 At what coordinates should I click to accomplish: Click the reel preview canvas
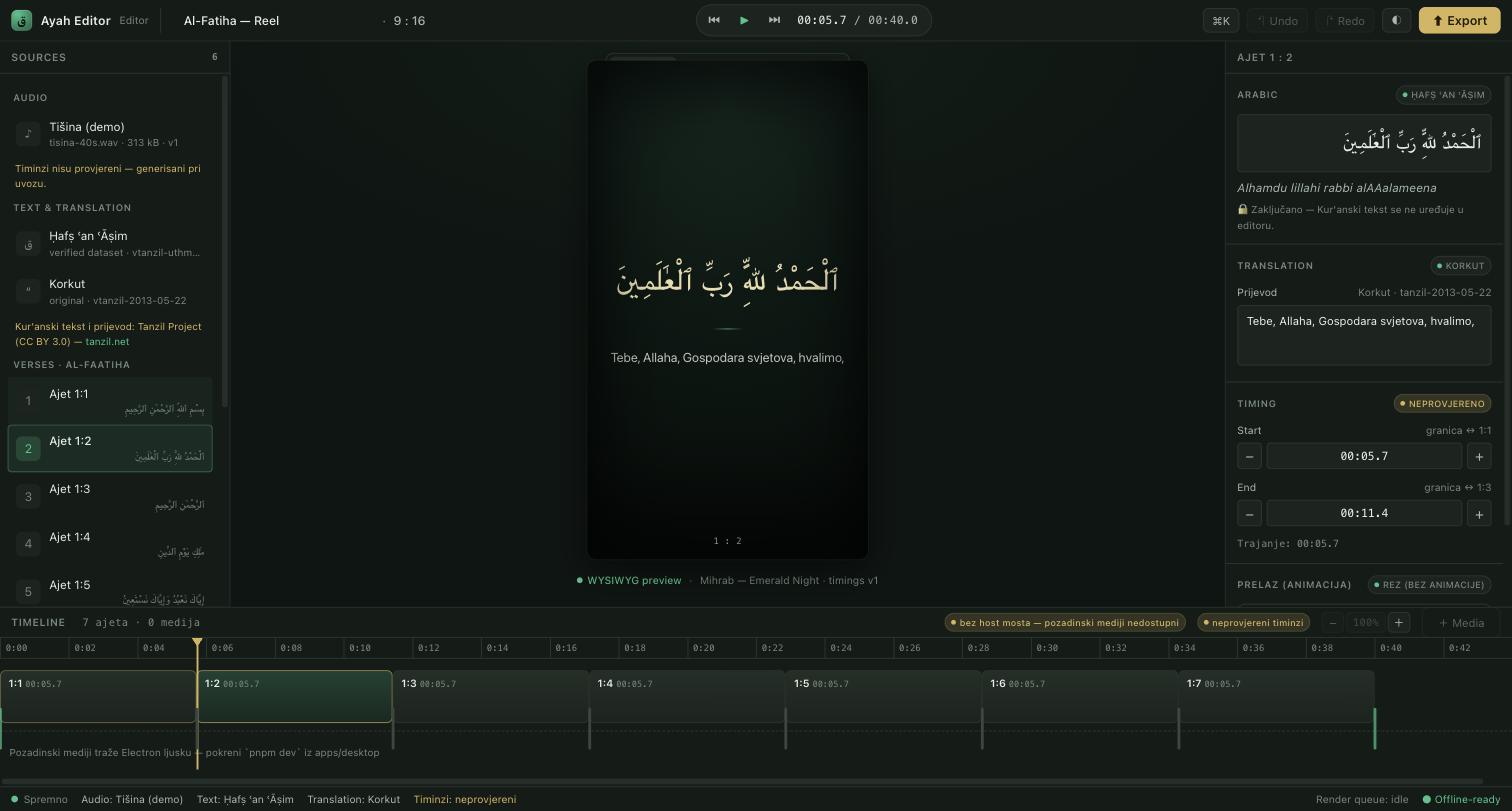coord(728,310)
